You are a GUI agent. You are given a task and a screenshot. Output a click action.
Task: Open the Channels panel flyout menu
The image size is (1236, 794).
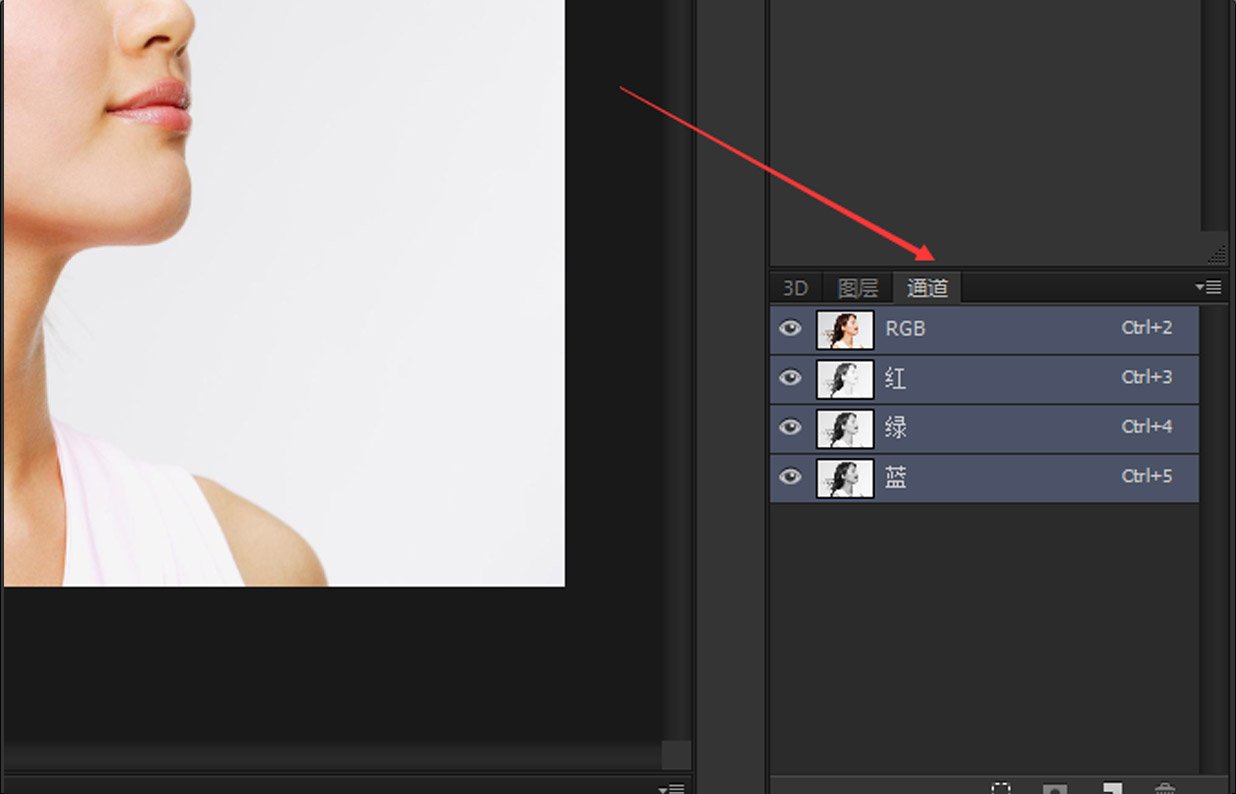coord(1208,287)
